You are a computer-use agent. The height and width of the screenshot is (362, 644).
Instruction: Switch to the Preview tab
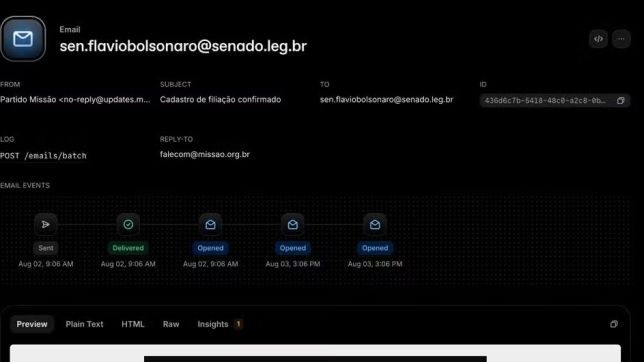[32, 324]
